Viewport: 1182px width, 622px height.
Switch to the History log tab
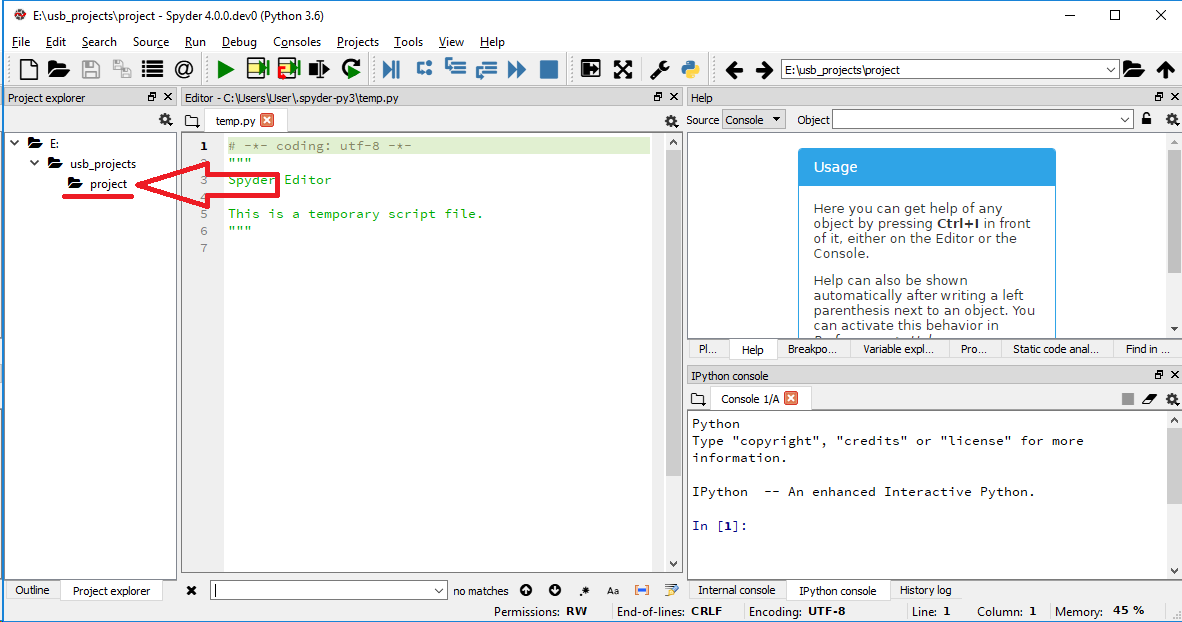coord(926,590)
